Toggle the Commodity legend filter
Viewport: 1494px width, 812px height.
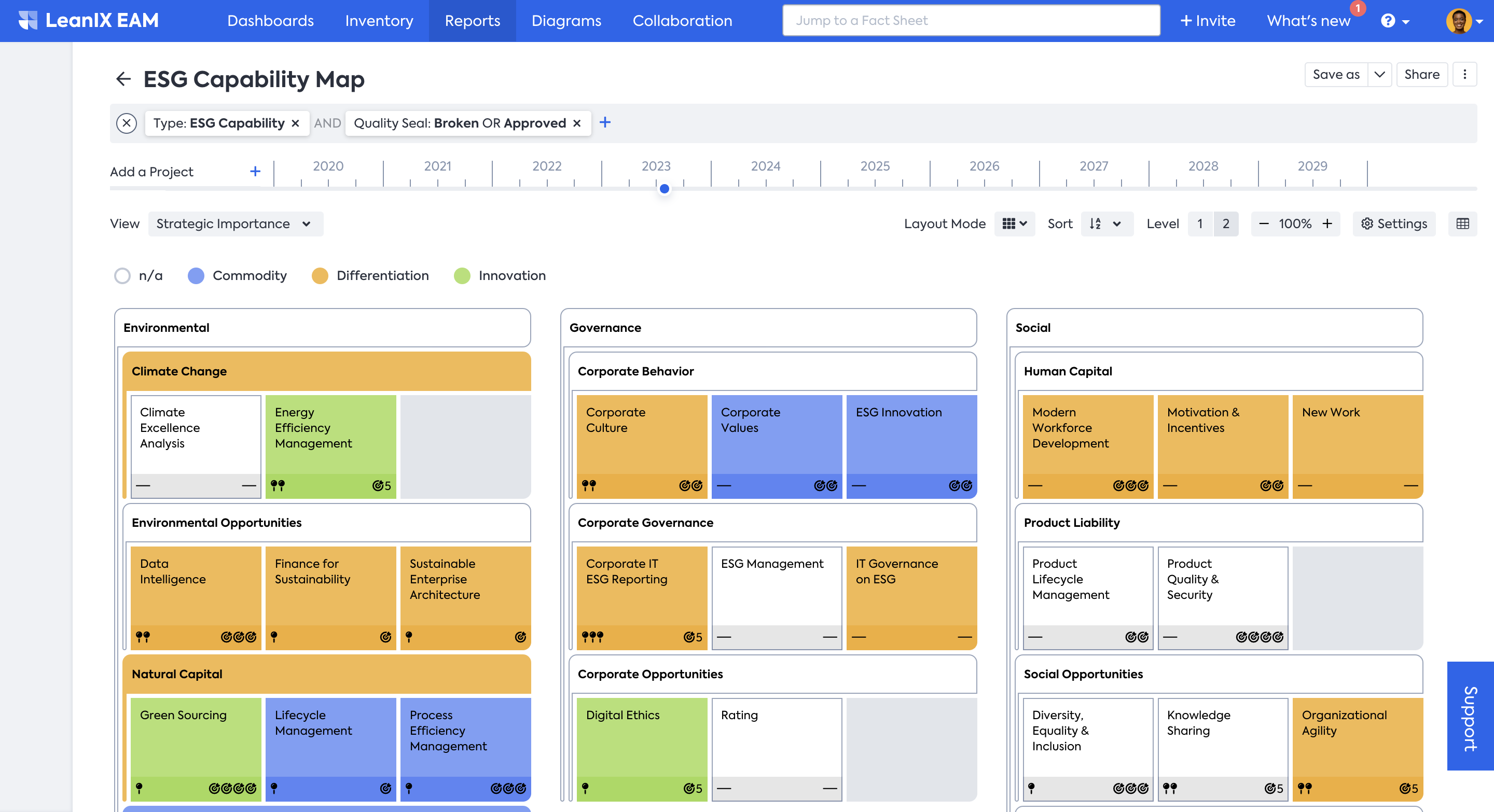click(196, 275)
